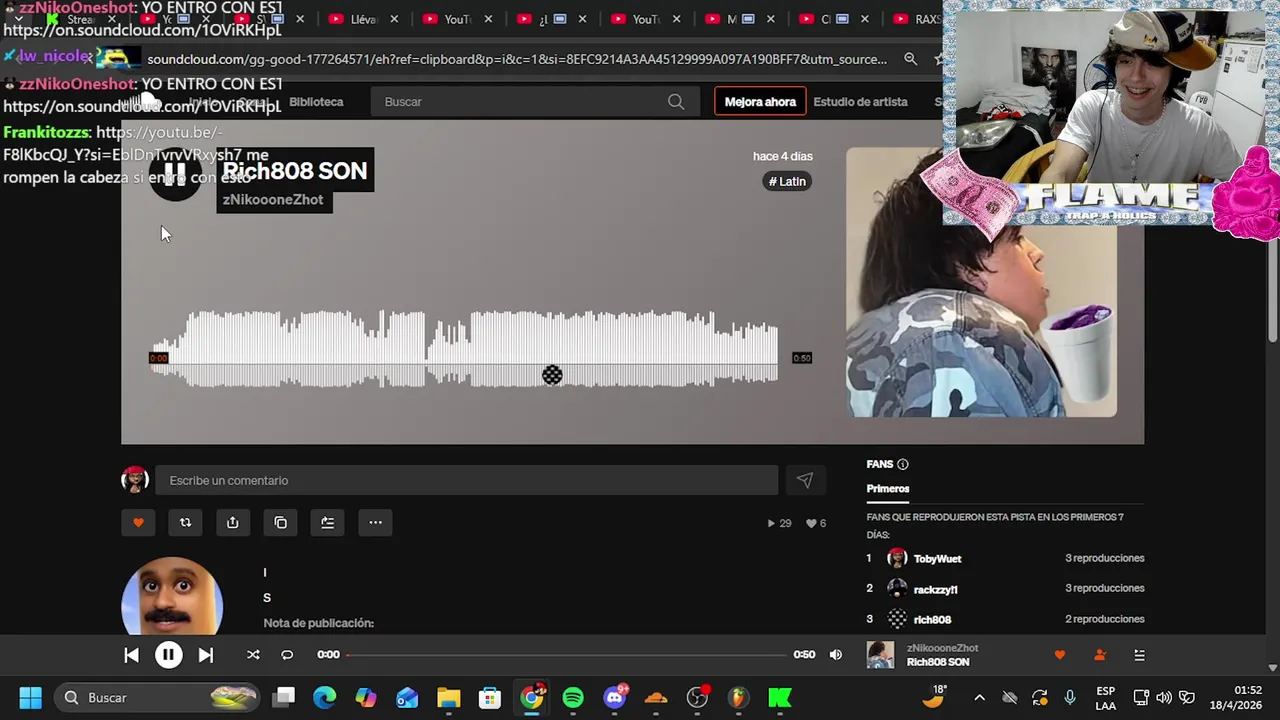Open the green Kick app in taskbar
Image resolution: width=1280 pixels, height=720 pixels.
779,697
